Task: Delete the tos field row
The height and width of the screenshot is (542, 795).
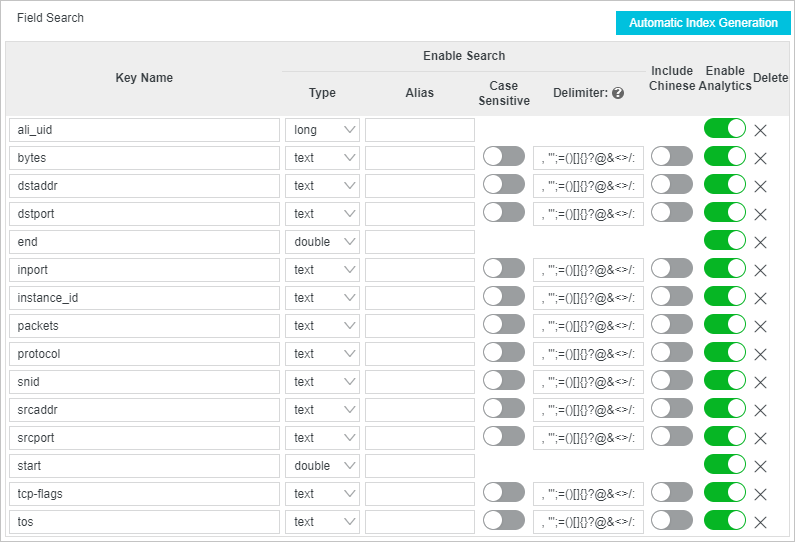Action: pyautogui.click(x=760, y=522)
